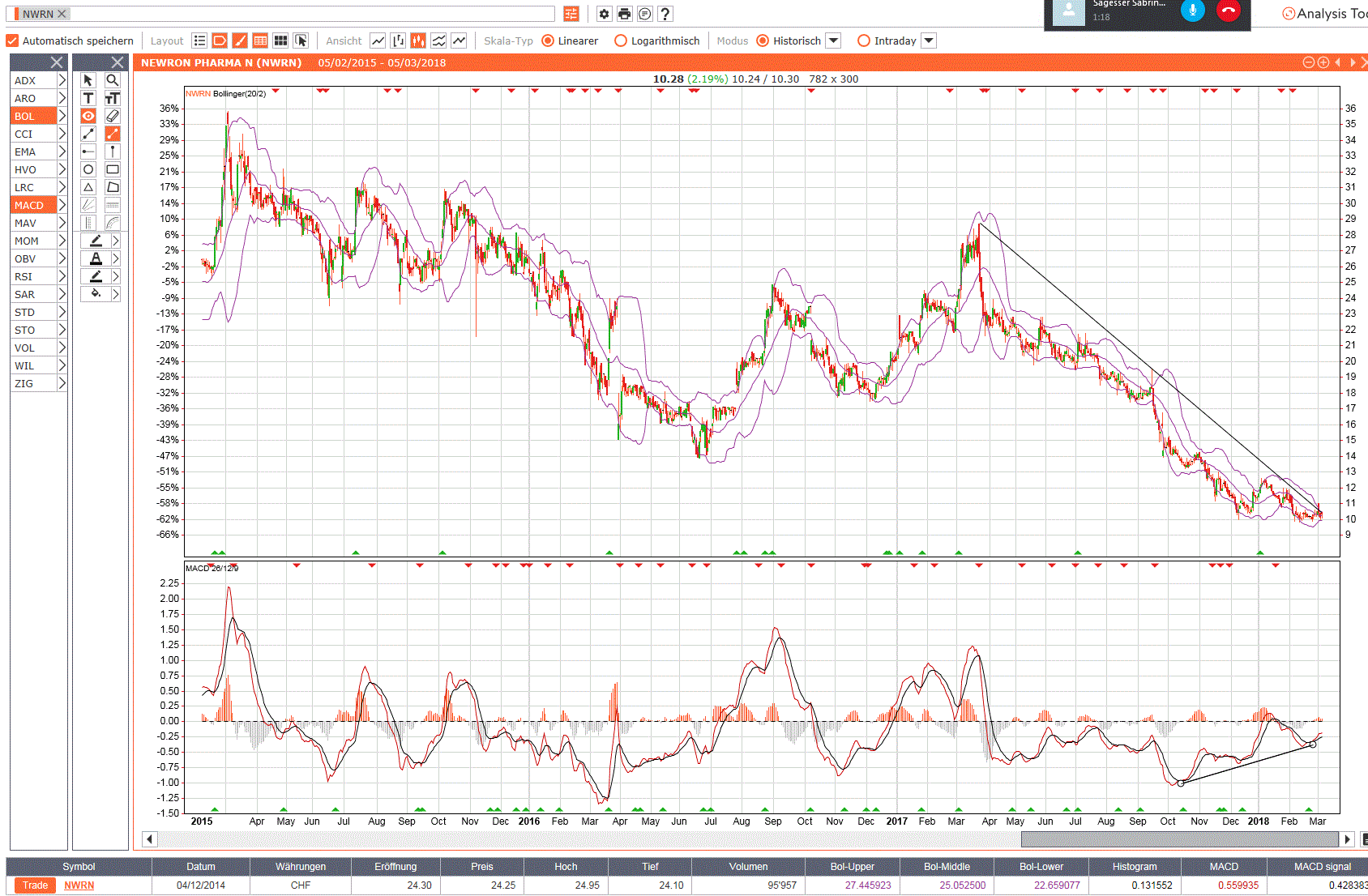Select the arcs drawing tool
The width and height of the screenshot is (1368, 896).
(x=113, y=223)
